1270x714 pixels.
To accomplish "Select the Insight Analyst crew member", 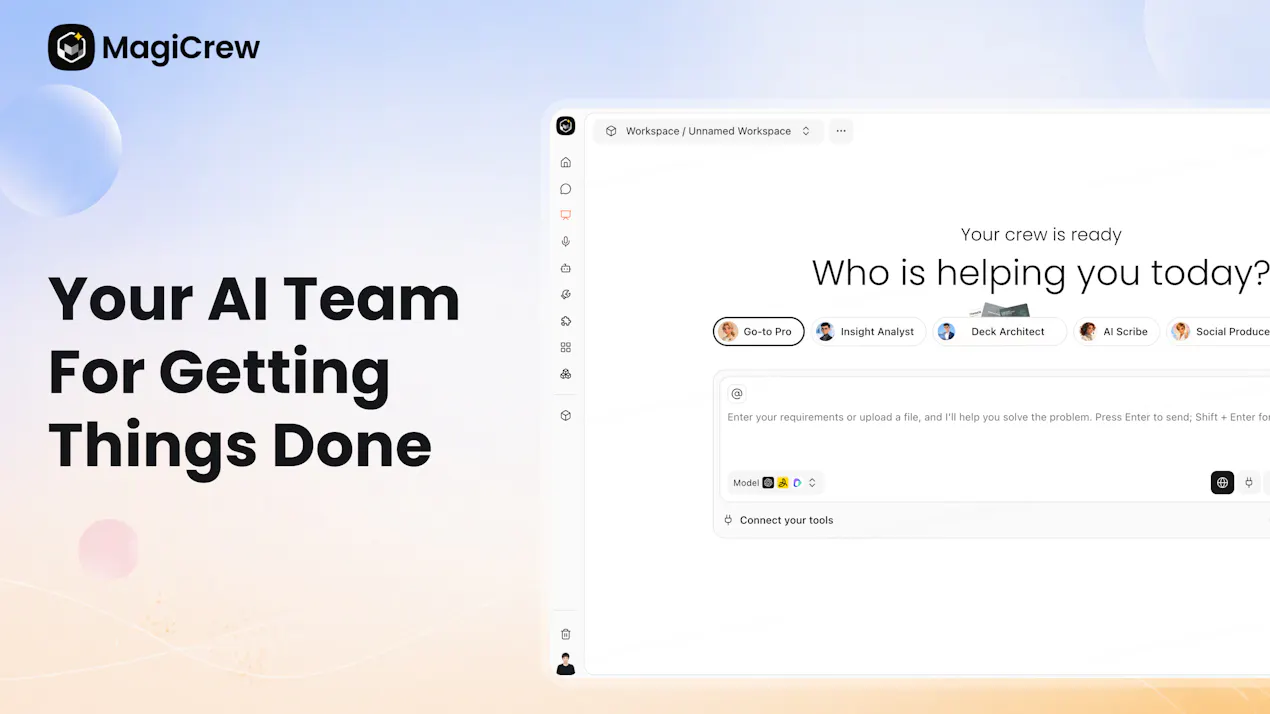I will point(867,332).
